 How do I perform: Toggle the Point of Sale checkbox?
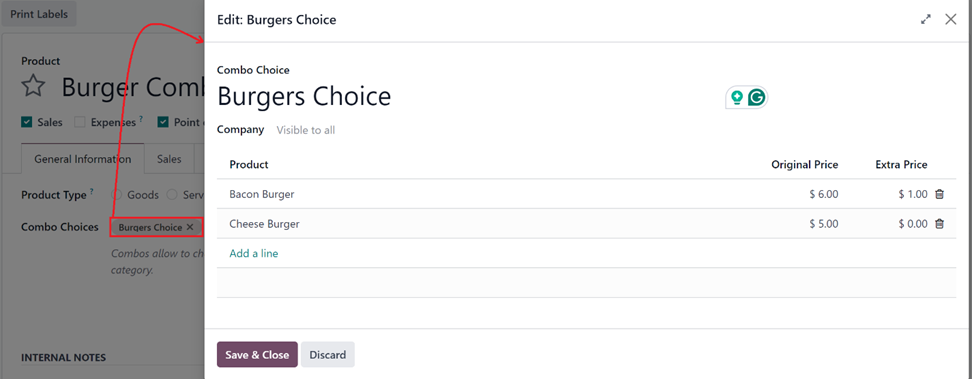coord(162,122)
